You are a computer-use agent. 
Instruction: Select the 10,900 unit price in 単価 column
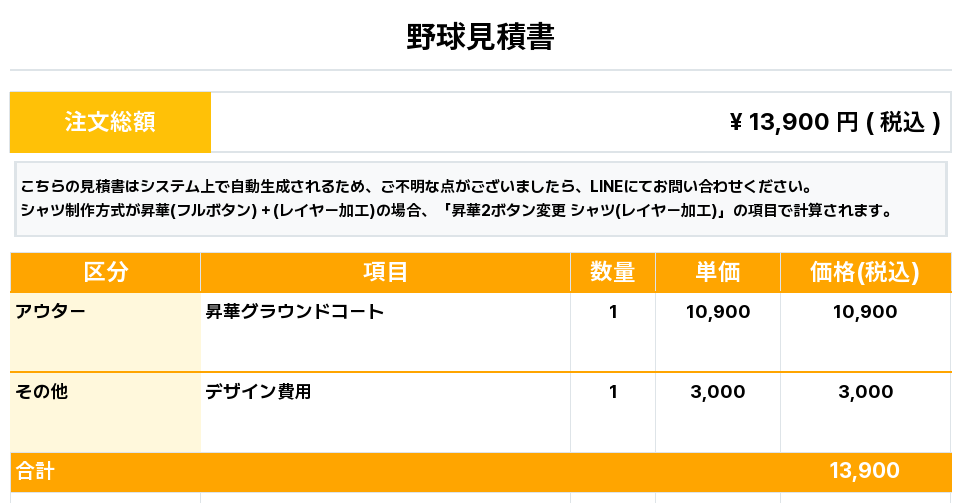click(x=717, y=311)
